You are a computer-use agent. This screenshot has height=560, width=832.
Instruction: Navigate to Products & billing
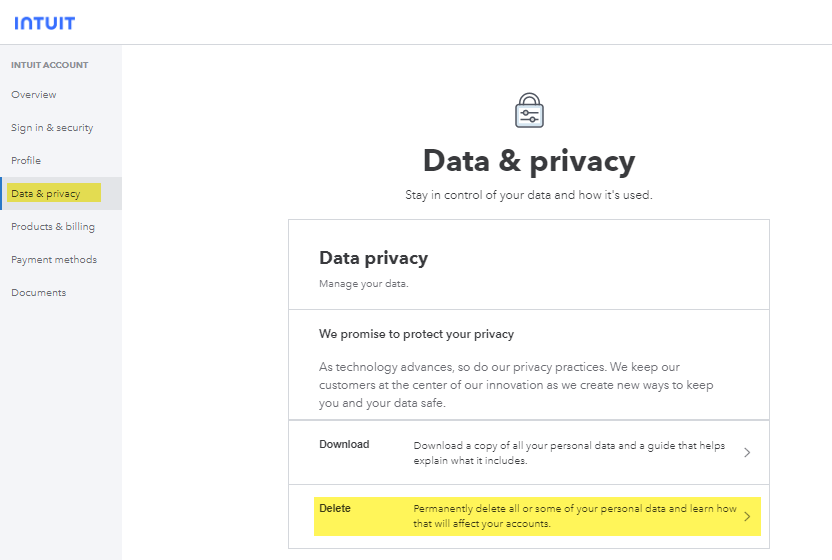[53, 227]
